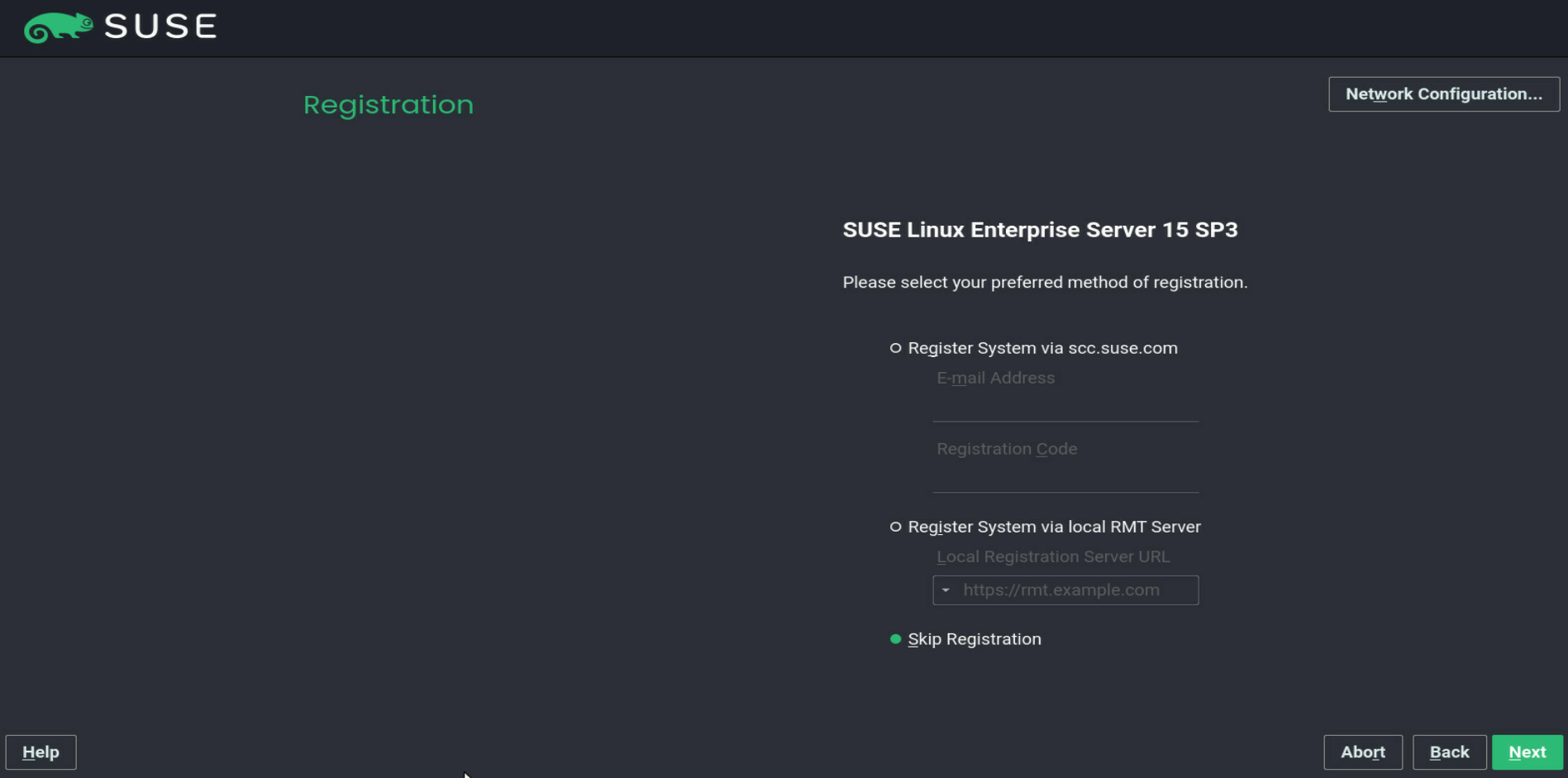Click the Registration Code label
1568x778 pixels.
click(1007, 449)
